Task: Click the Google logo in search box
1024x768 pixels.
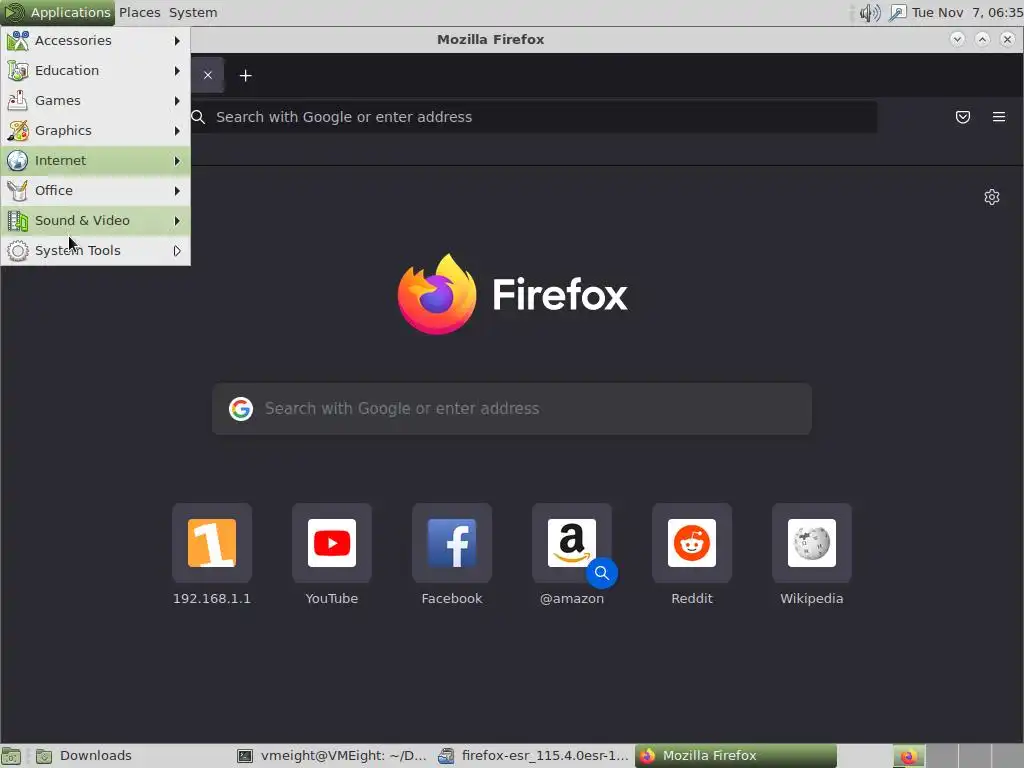Action: tap(241, 409)
